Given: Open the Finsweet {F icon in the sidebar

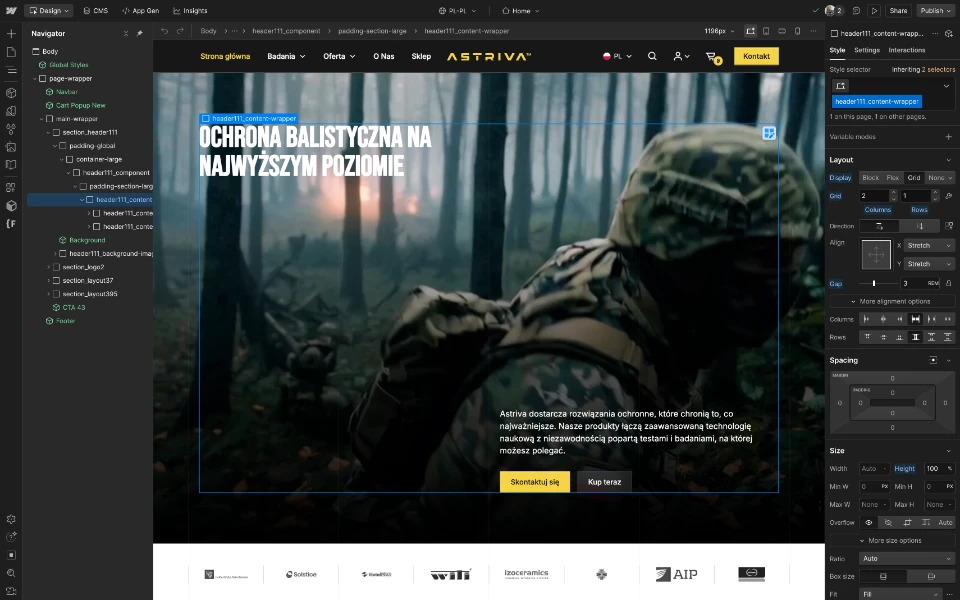Looking at the screenshot, I should [11, 223].
